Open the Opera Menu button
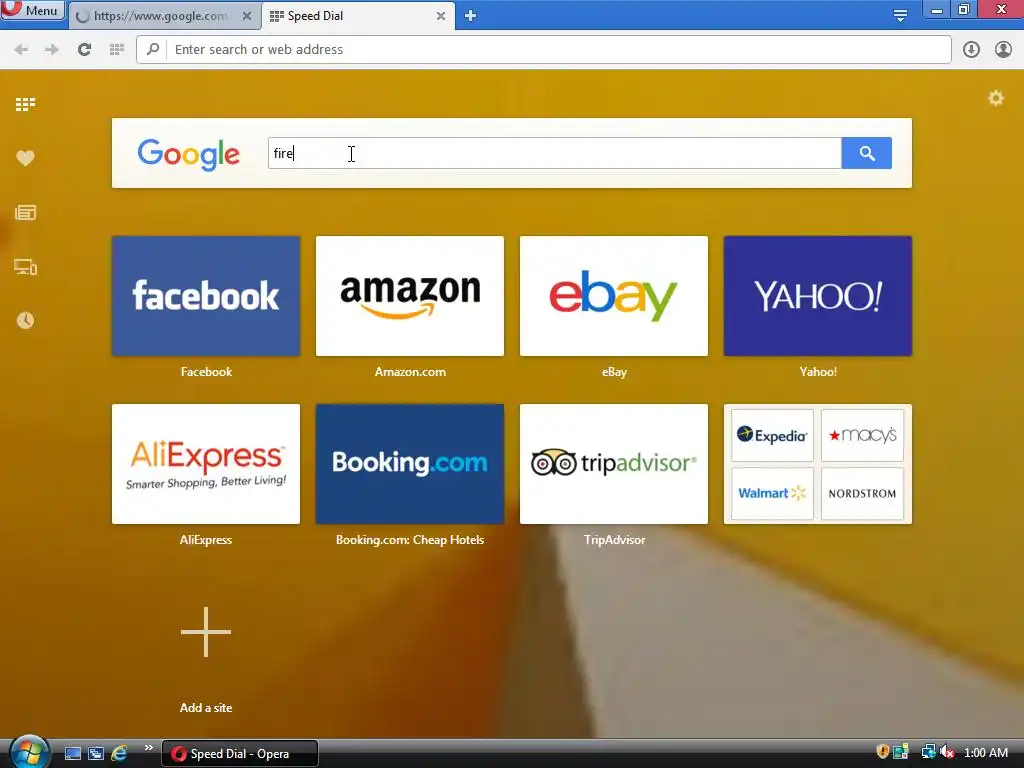The width and height of the screenshot is (1024, 768). tap(32, 10)
